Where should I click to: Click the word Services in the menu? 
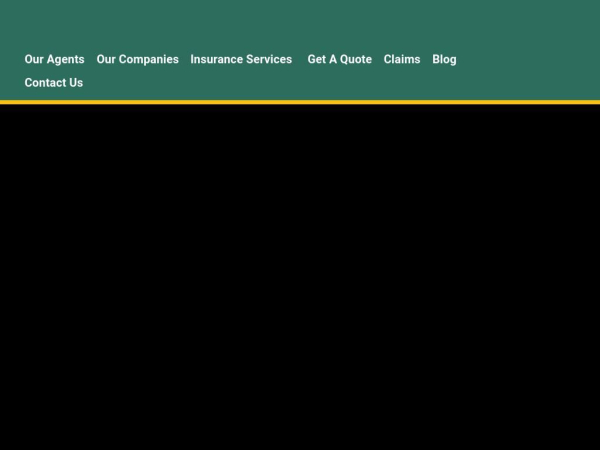tap(268, 59)
